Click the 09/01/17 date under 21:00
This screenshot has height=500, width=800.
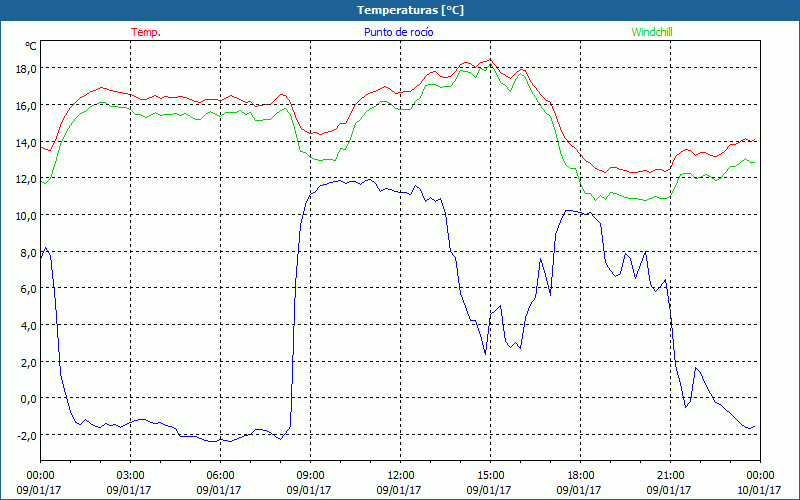coord(669,490)
